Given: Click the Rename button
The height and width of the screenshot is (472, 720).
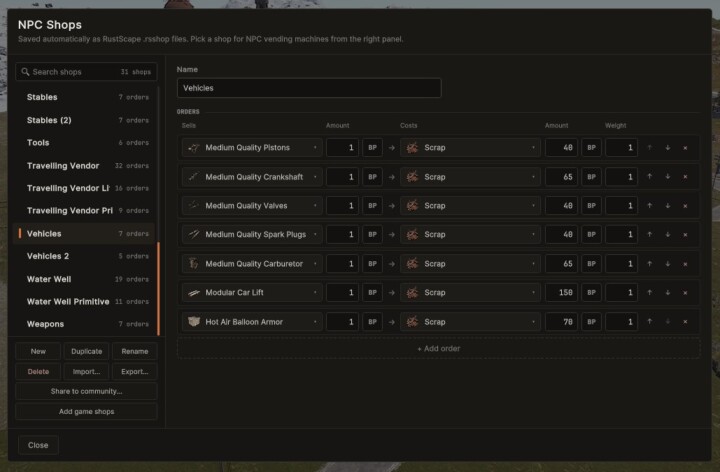Looking at the screenshot, I should [135, 351].
